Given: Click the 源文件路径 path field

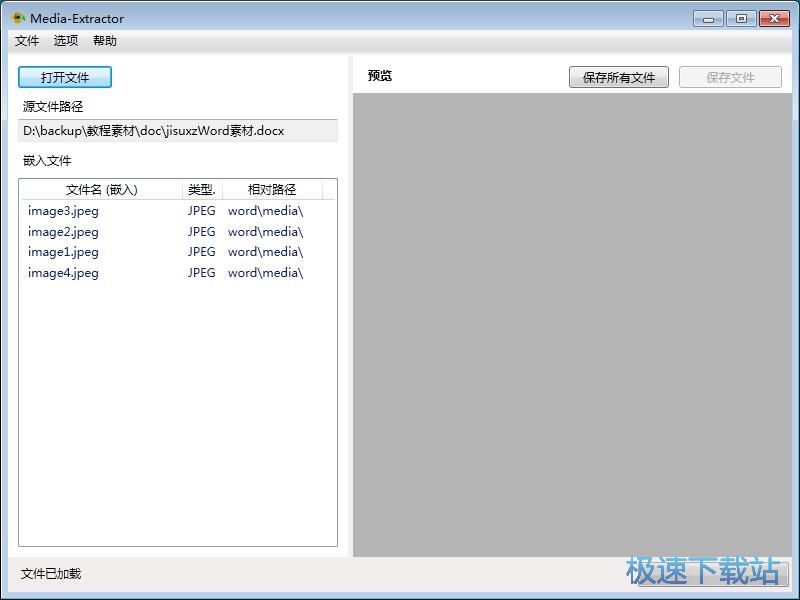Looking at the screenshot, I should [178, 130].
